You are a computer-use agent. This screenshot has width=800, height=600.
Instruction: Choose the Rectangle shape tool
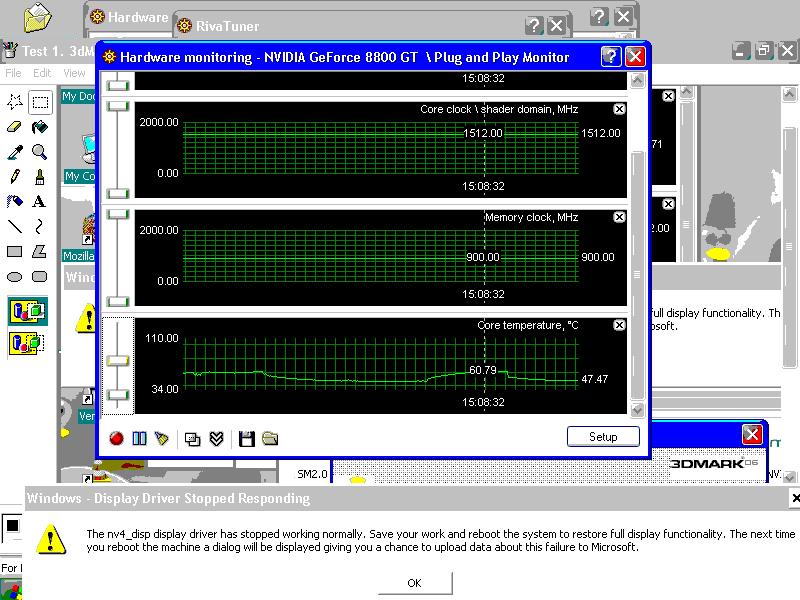[x=15, y=251]
